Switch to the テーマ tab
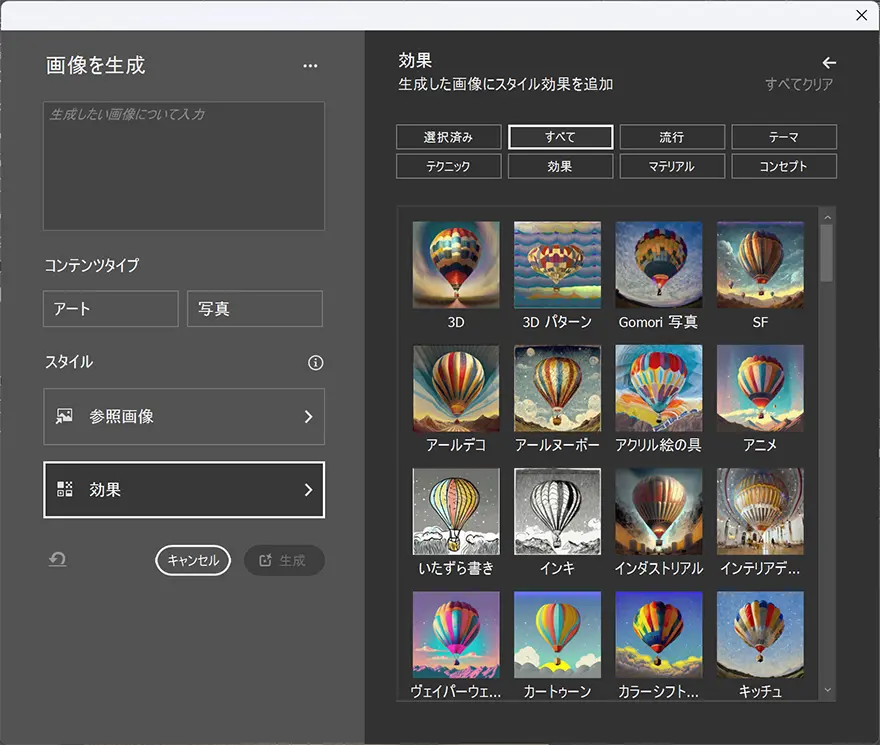The height and width of the screenshot is (745, 880). click(784, 137)
